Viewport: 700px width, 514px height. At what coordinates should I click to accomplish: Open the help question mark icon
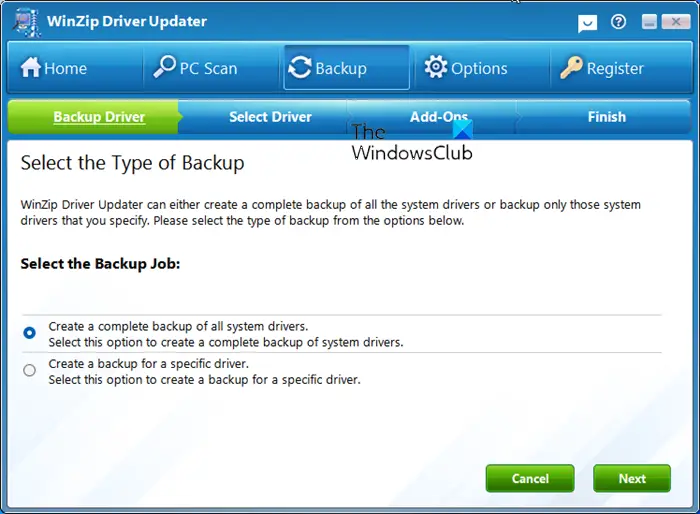click(x=618, y=21)
